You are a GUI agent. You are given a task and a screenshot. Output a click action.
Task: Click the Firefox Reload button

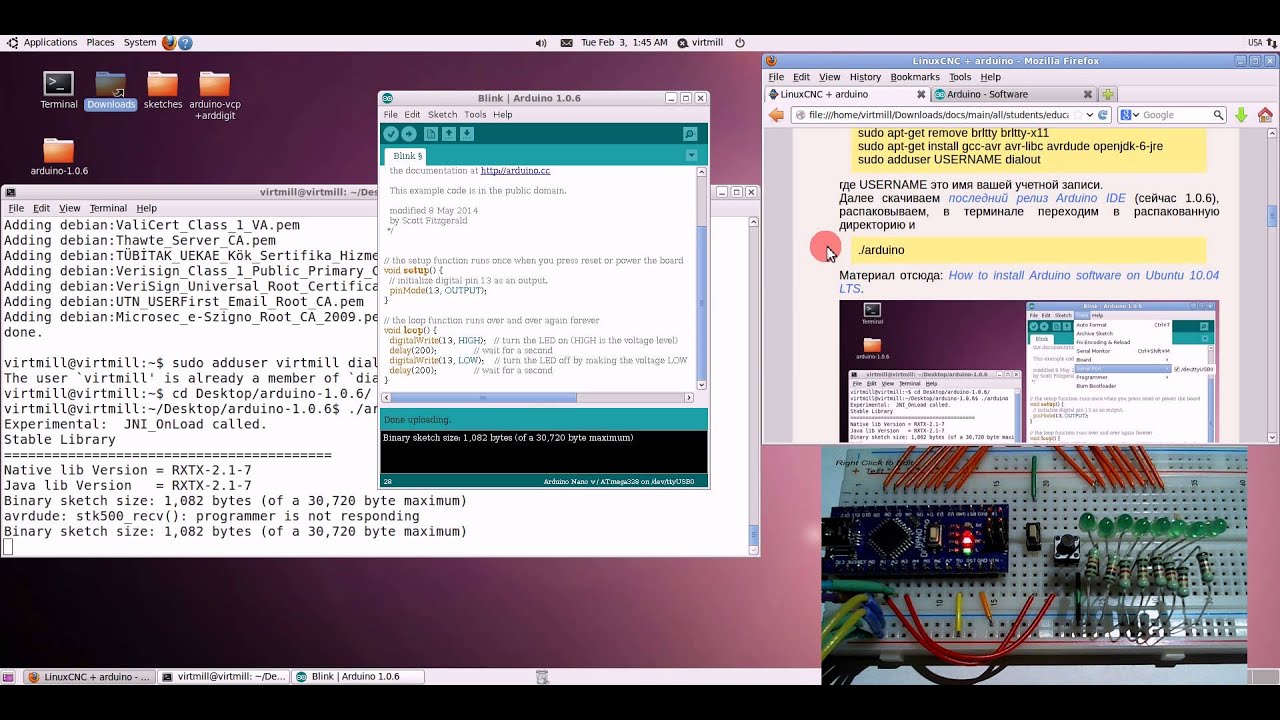pyautogui.click(x=1103, y=115)
